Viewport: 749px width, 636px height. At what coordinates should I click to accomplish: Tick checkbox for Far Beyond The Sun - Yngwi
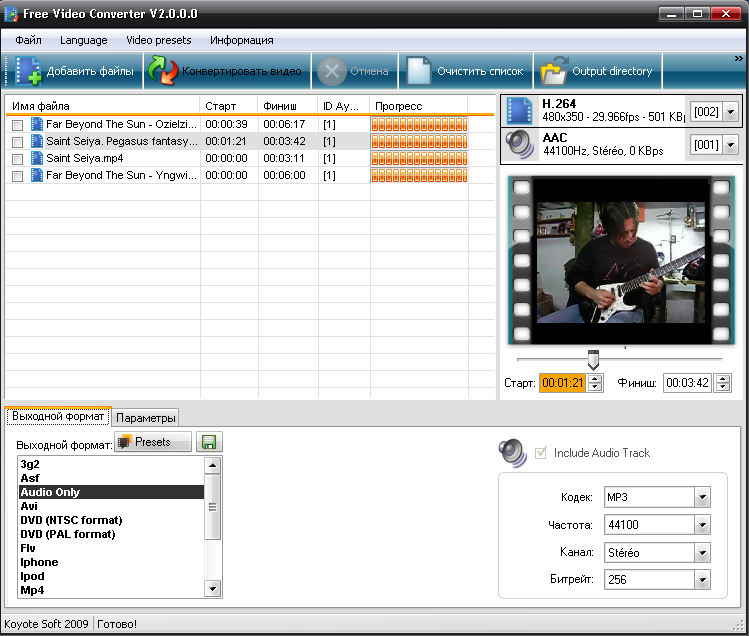(x=17, y=176)
